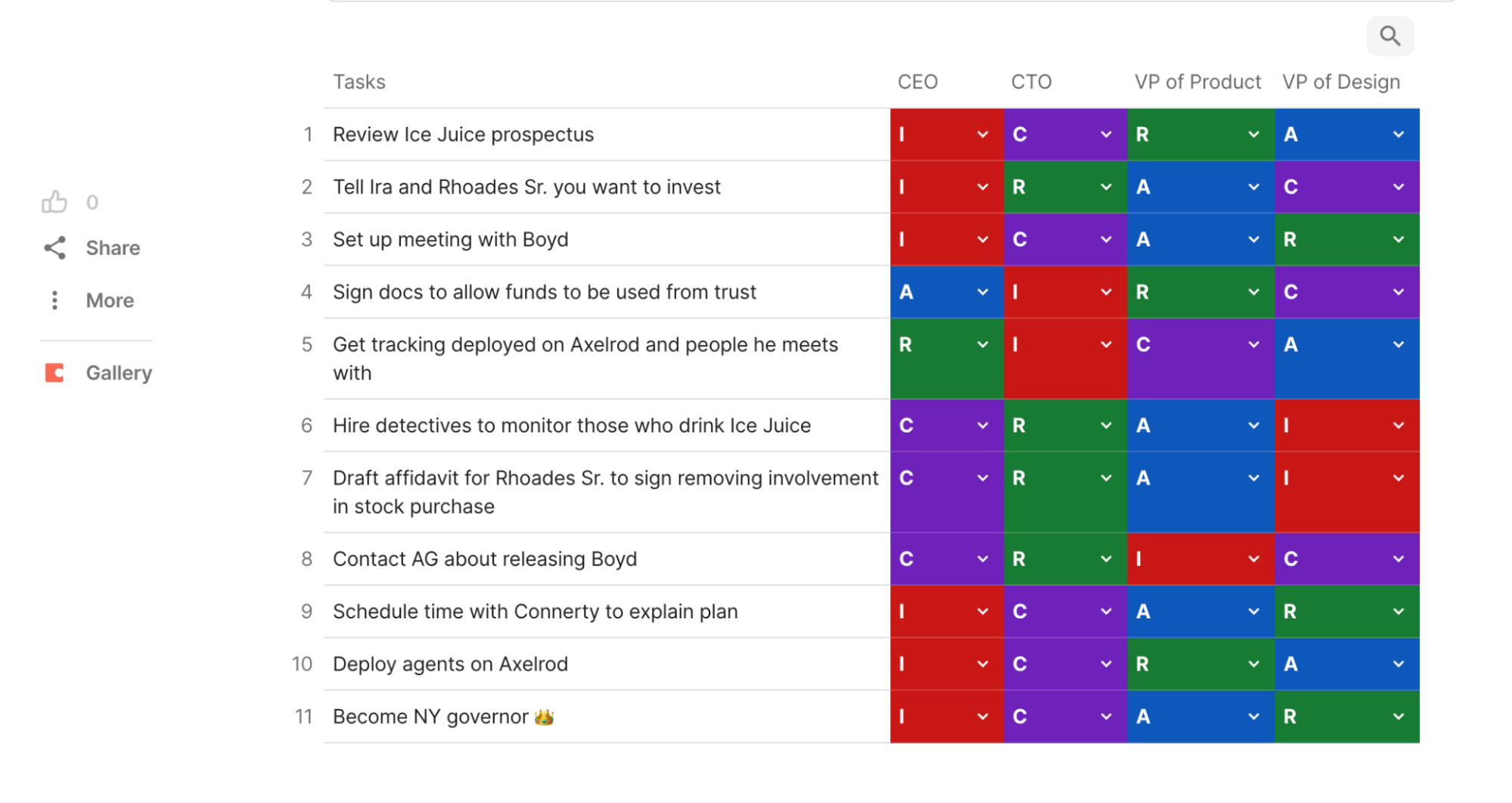Open the CEO dropdown for Review Ice Juice prospectus
This screenshot has width=1512, height=803.
click(x=982, y=134)
